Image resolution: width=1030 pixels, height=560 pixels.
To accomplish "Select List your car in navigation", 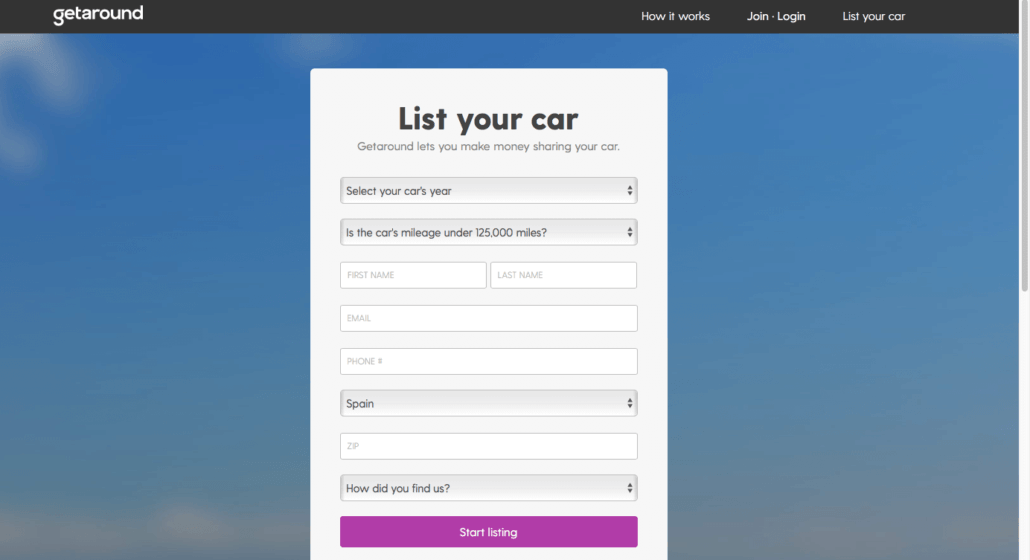I will coord(874,16).
